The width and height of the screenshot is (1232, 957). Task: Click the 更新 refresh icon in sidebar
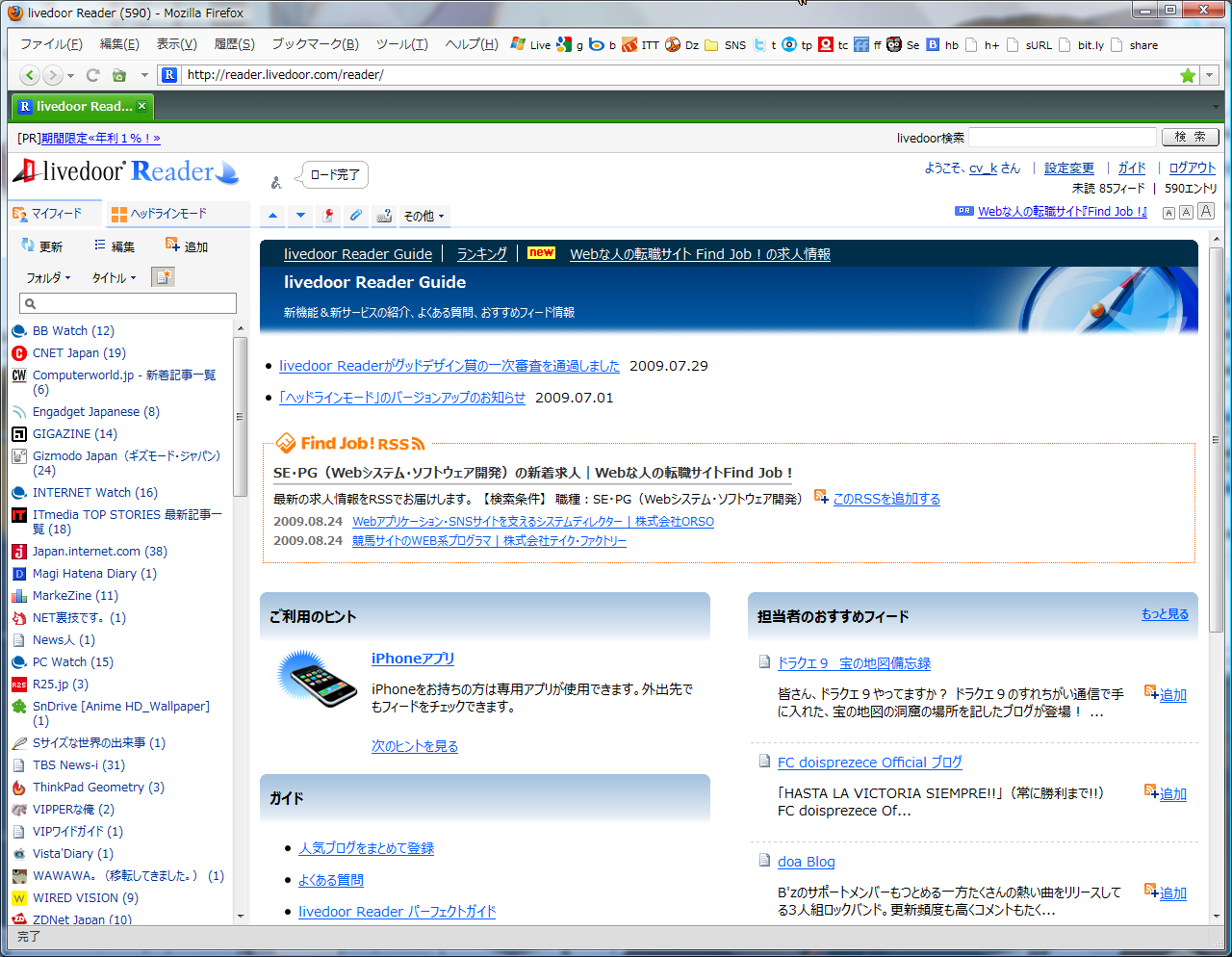coord(28,246)
